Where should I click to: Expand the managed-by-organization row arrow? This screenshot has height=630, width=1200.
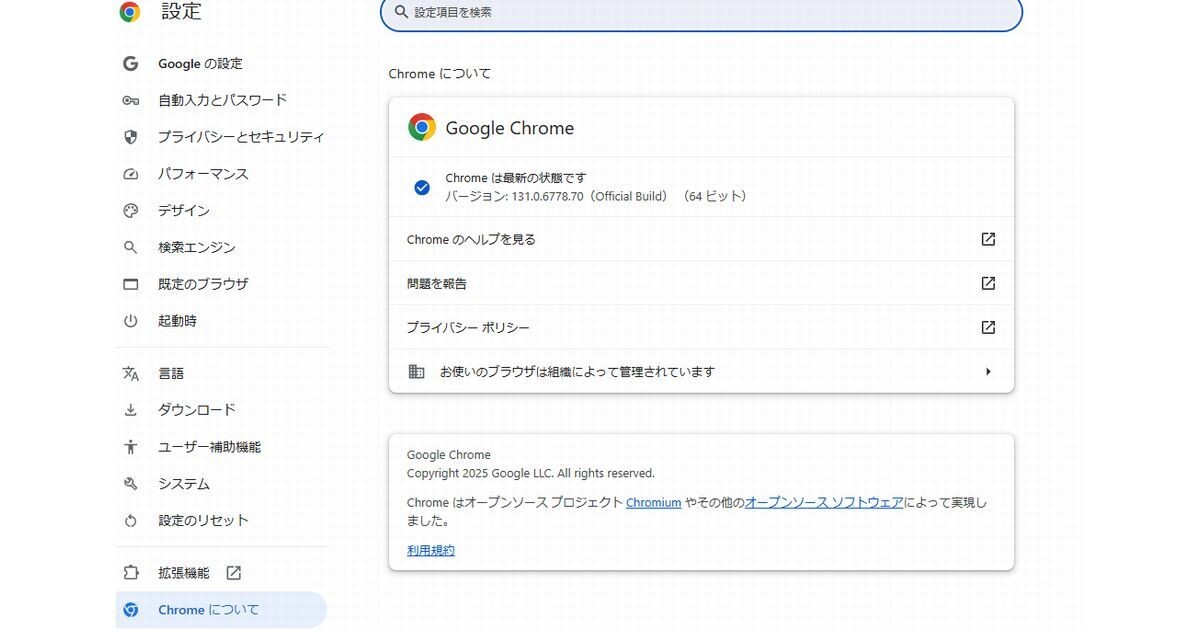pyautogui.click(x=988, y=372)
